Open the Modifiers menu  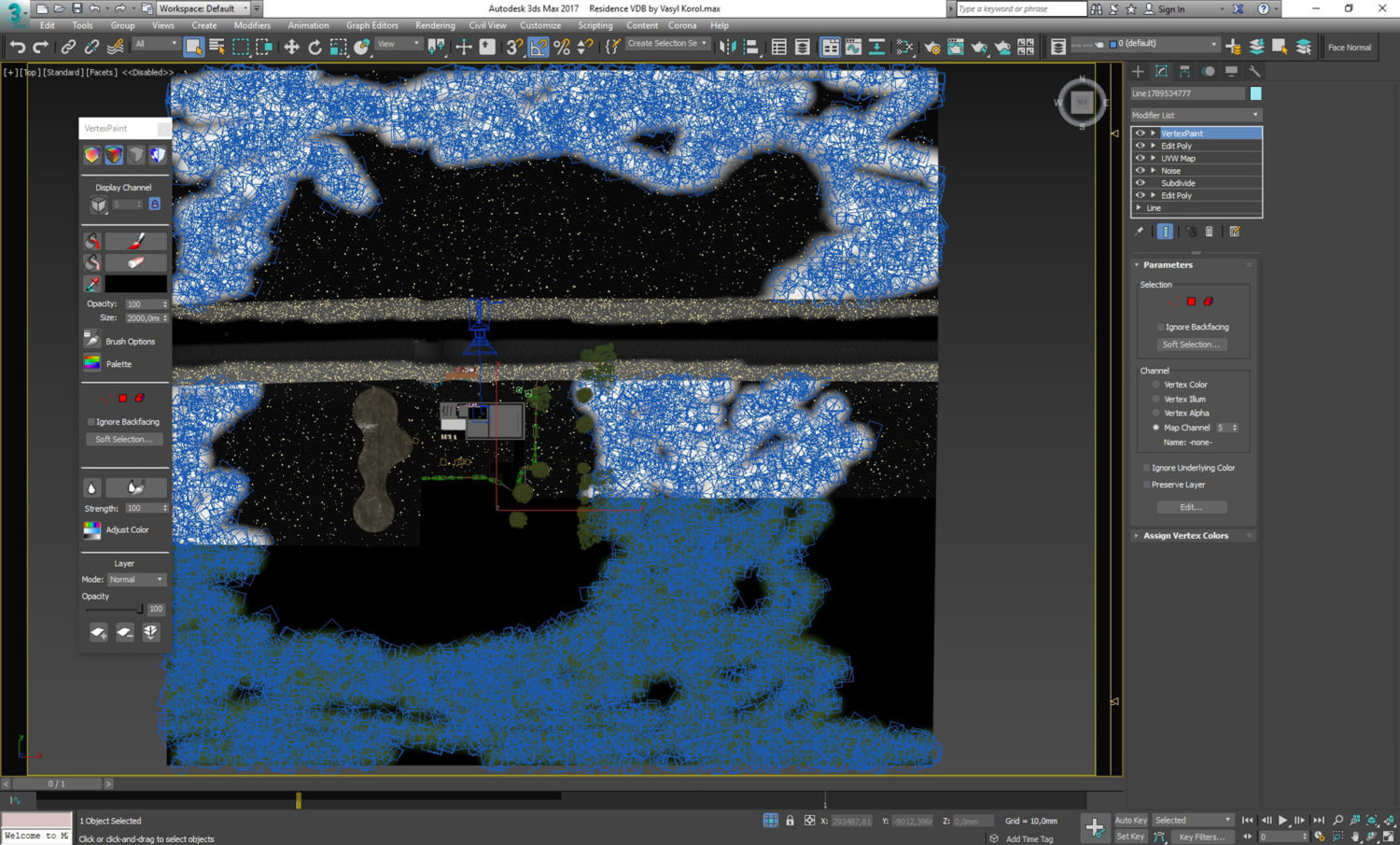coord(252,25)
